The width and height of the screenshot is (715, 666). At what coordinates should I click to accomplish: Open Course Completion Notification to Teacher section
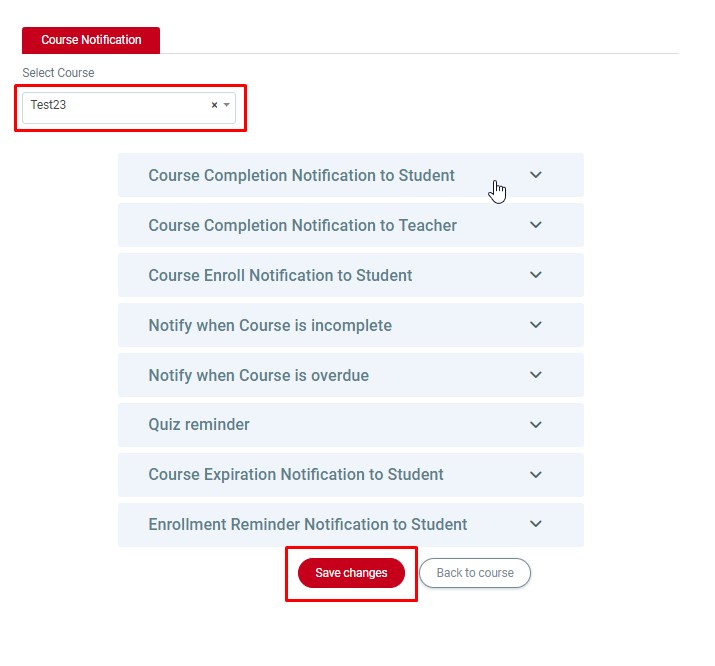pyautogui.click(x=302, y=225)
